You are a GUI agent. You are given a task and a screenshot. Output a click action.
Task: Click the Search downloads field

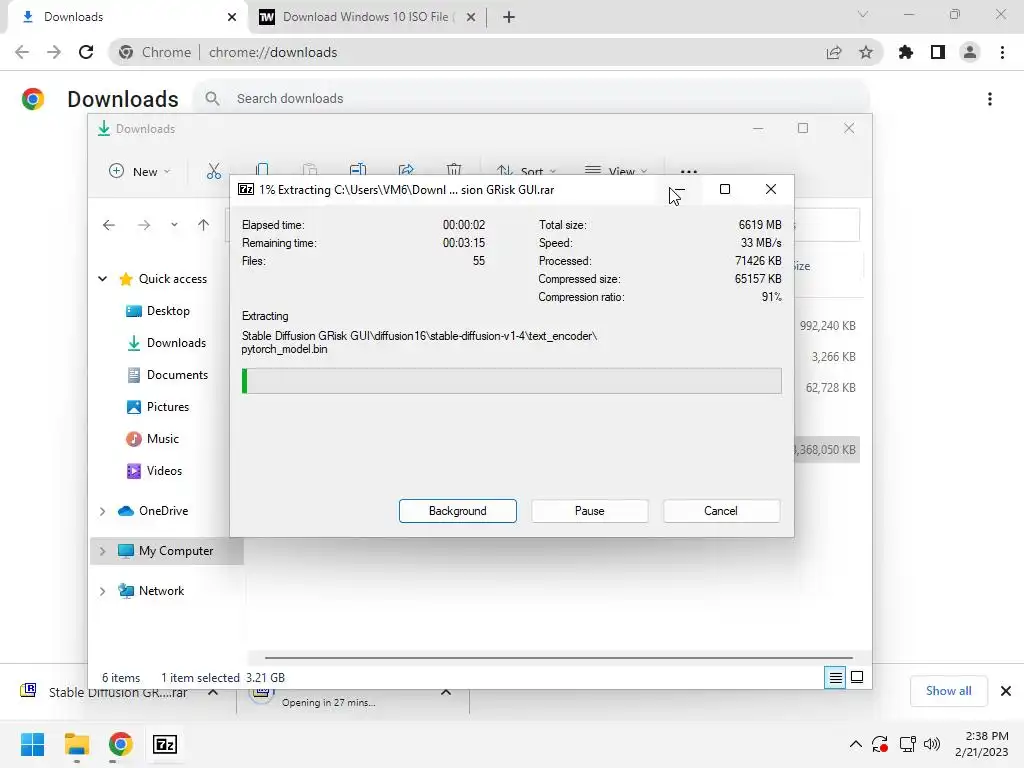click(530, 99)
